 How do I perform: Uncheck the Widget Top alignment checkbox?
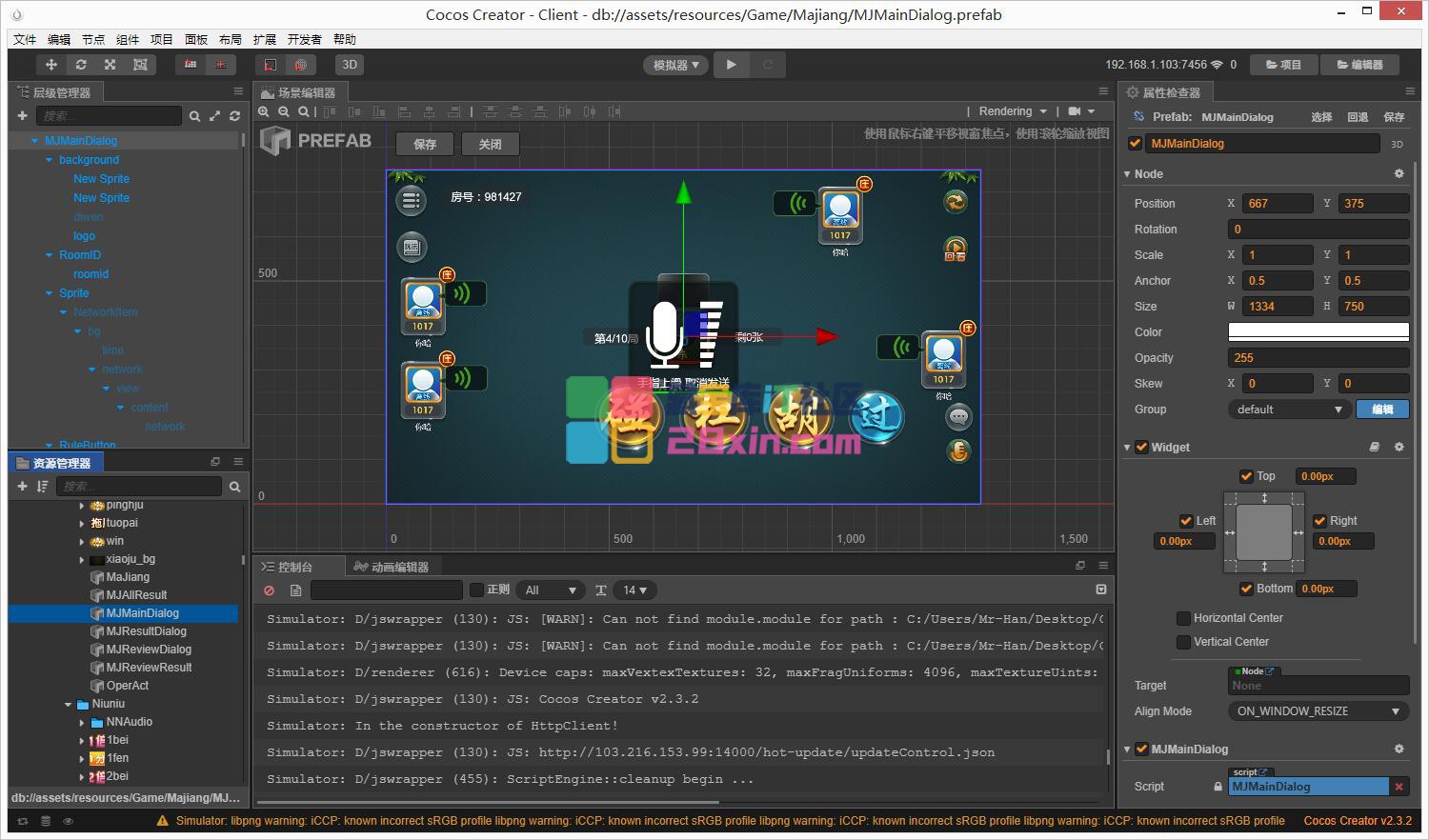pyautogui.click(x=1246, y=476)
